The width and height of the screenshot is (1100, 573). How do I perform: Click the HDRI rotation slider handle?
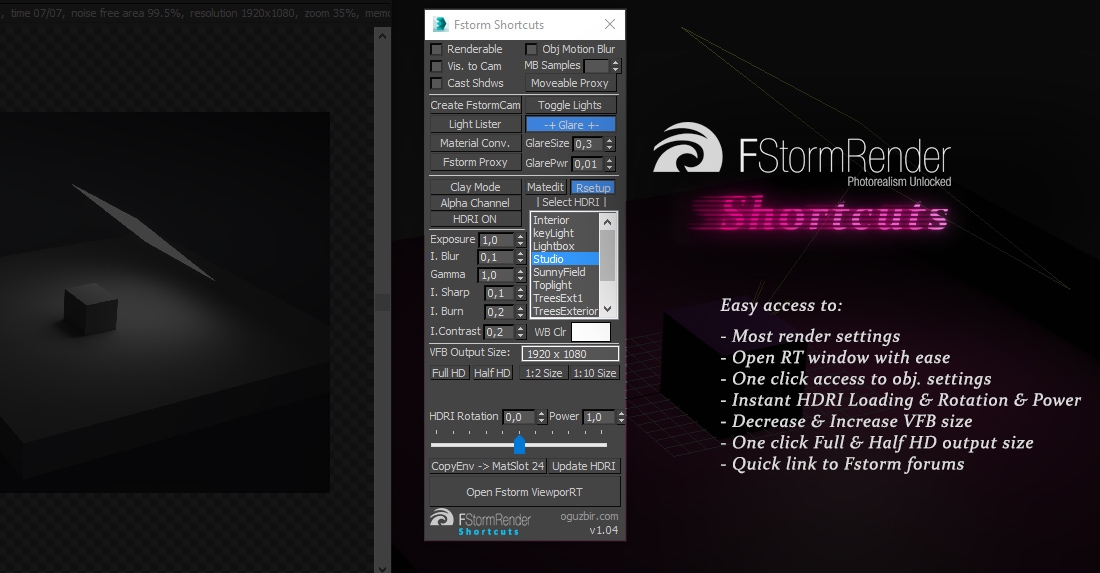pyautogui.click(x=519, y=445)
